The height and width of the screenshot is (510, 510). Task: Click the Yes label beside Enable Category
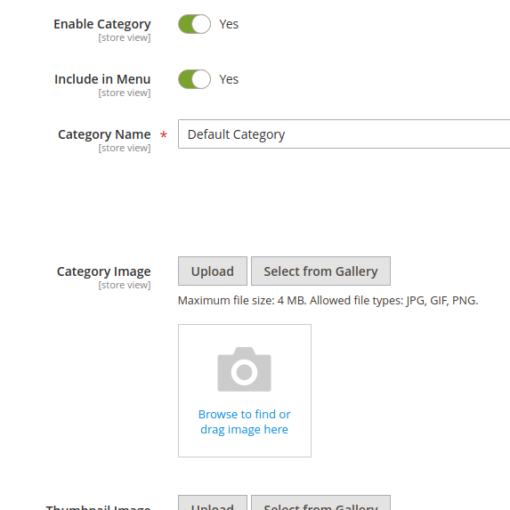coord(229,24)
